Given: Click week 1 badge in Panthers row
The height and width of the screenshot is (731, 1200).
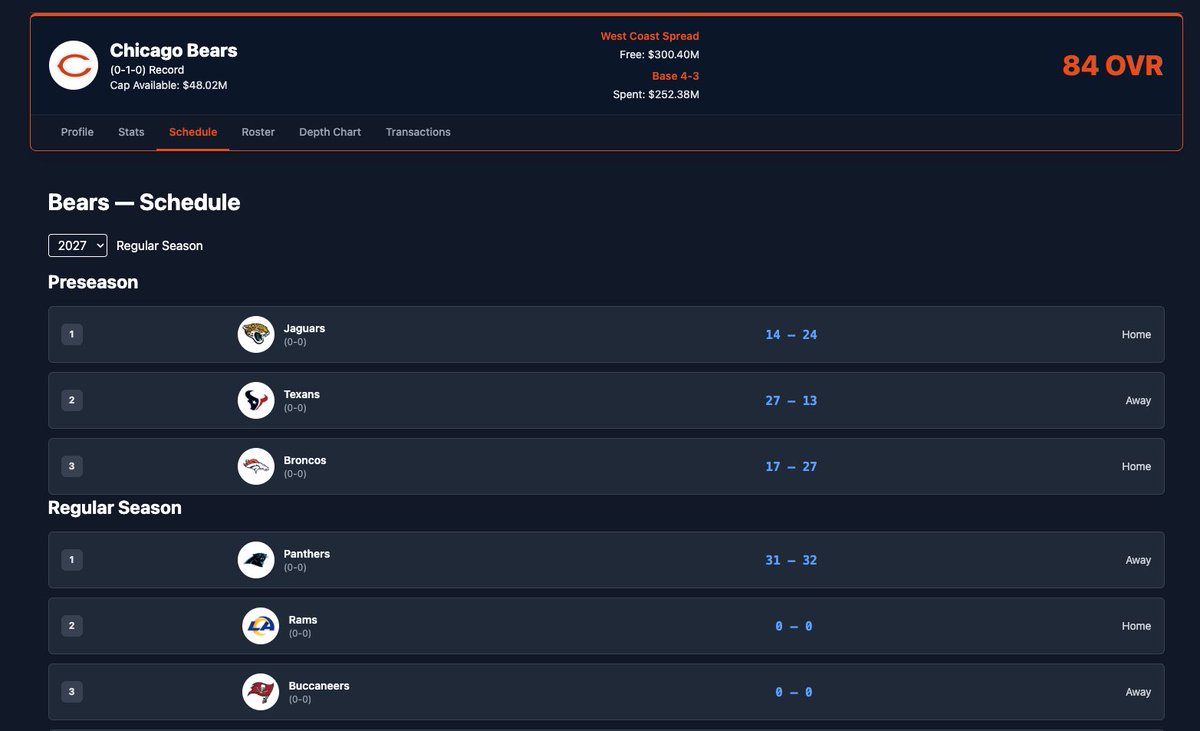Looking at the screenshot, I should [72, 560].
